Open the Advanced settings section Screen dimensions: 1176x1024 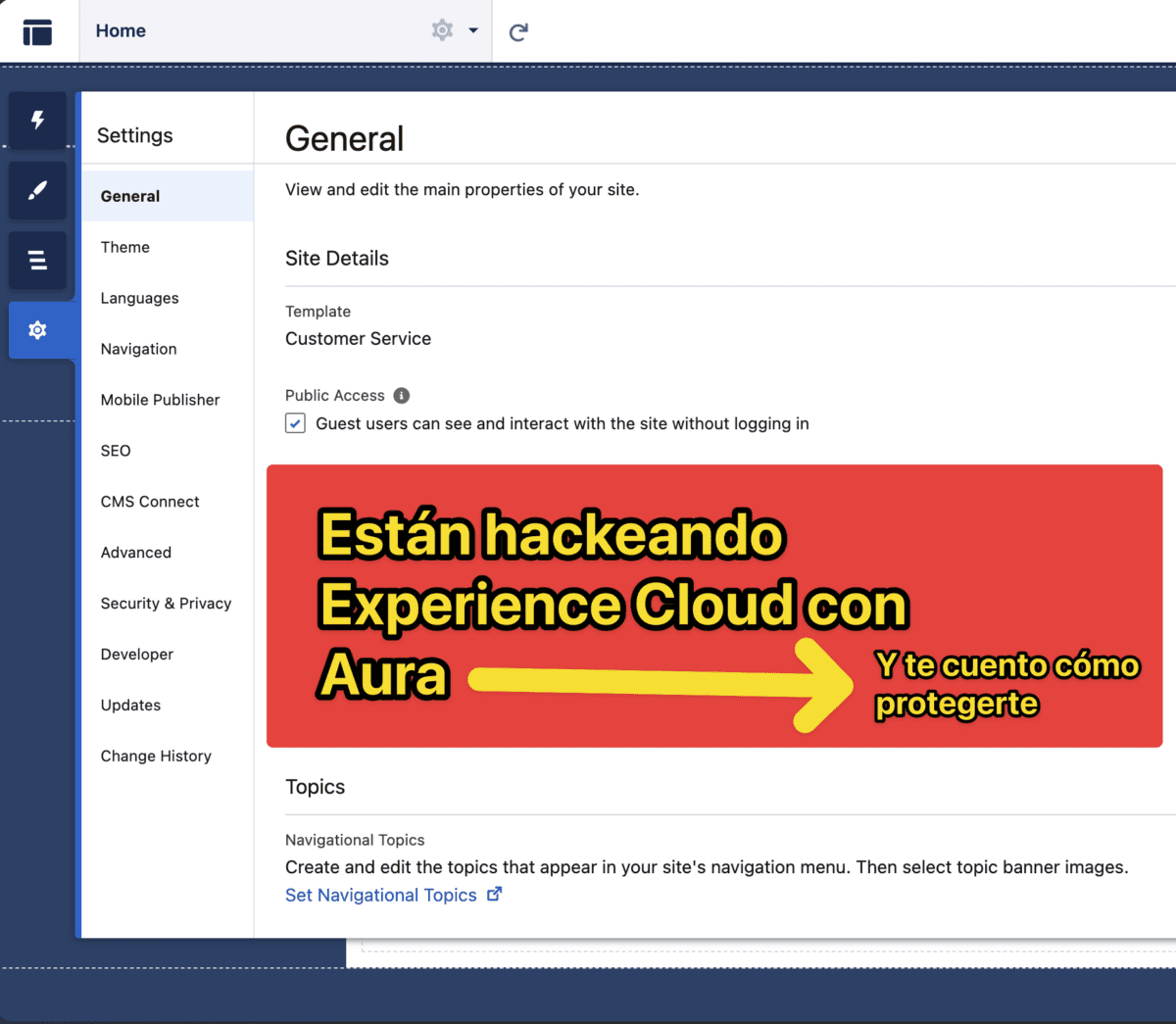[x=136, y=553]
